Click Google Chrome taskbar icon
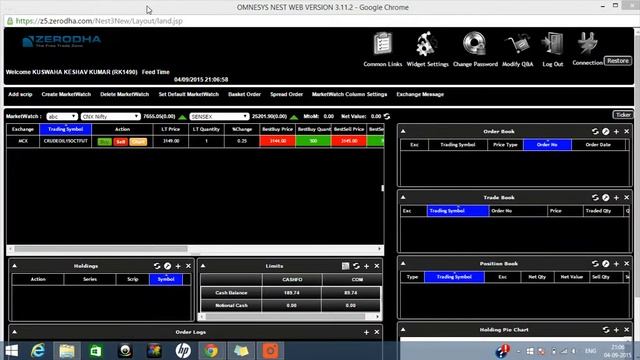 tap(211, 351)
